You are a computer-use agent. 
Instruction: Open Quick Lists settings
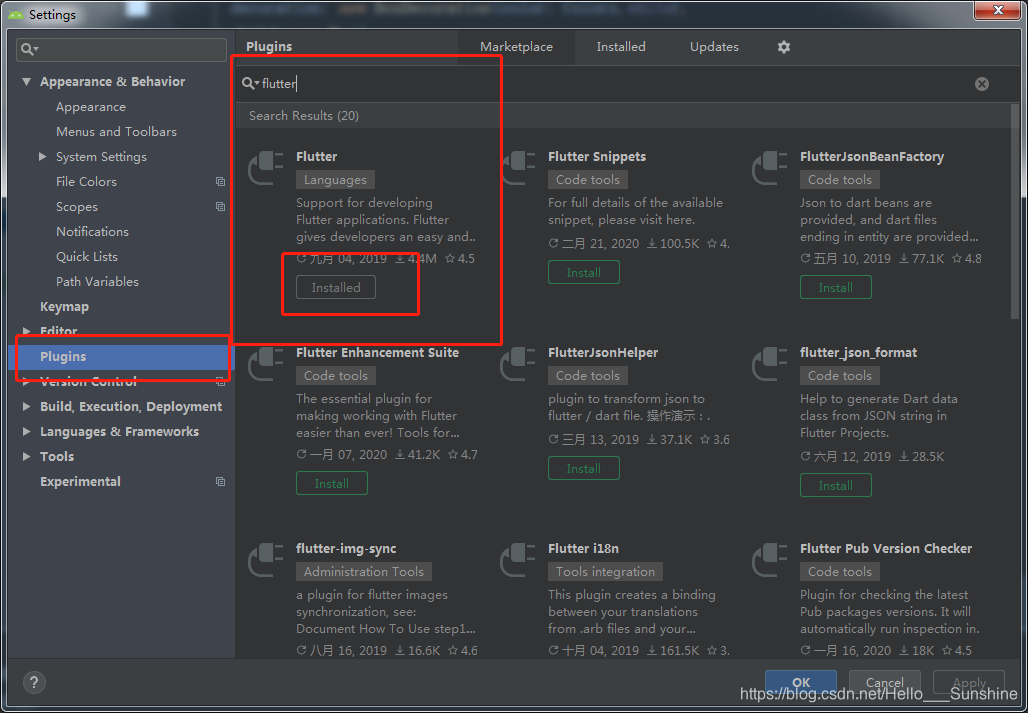pos(87,256)
